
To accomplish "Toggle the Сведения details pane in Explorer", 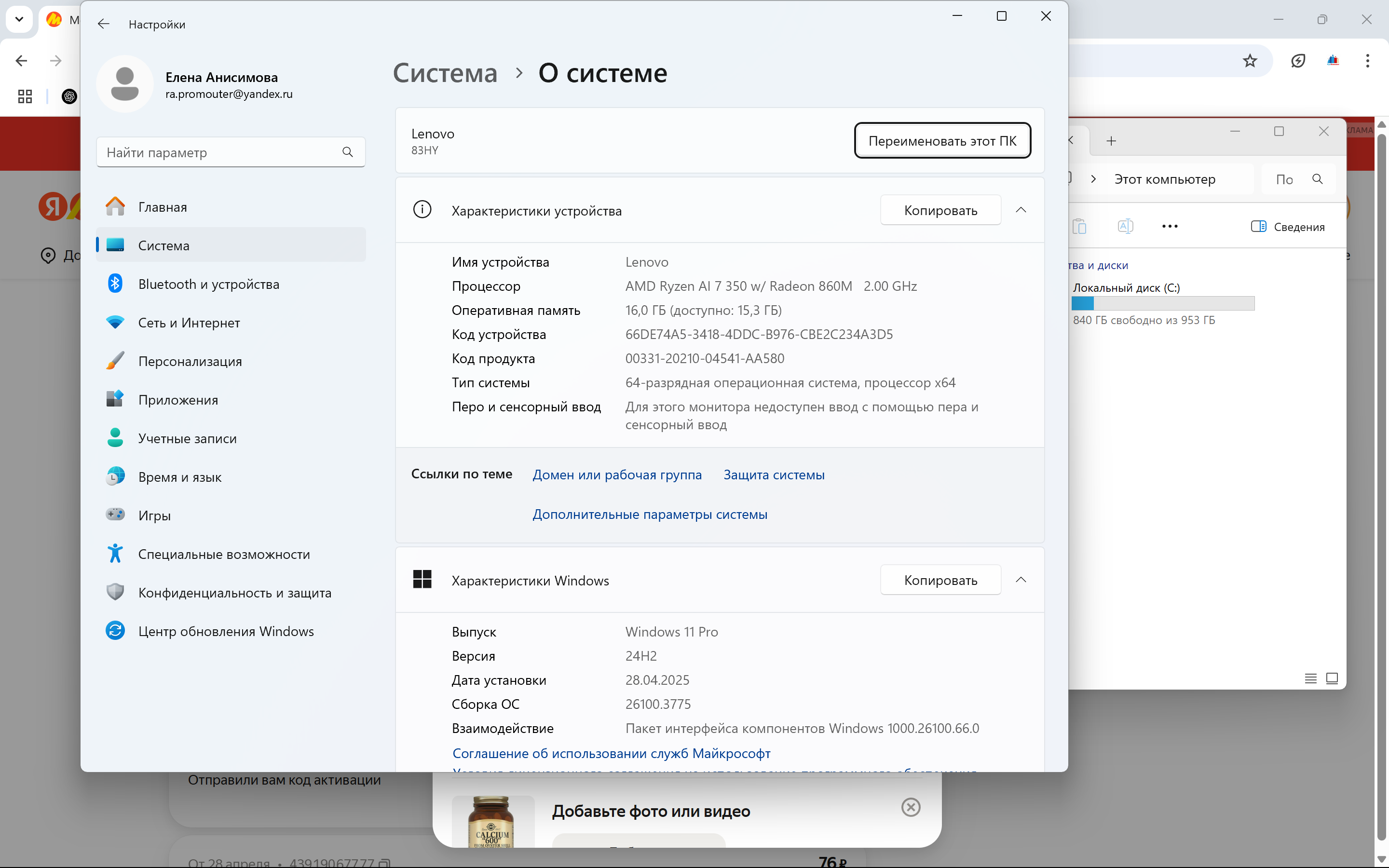I will coord(1287,227).
